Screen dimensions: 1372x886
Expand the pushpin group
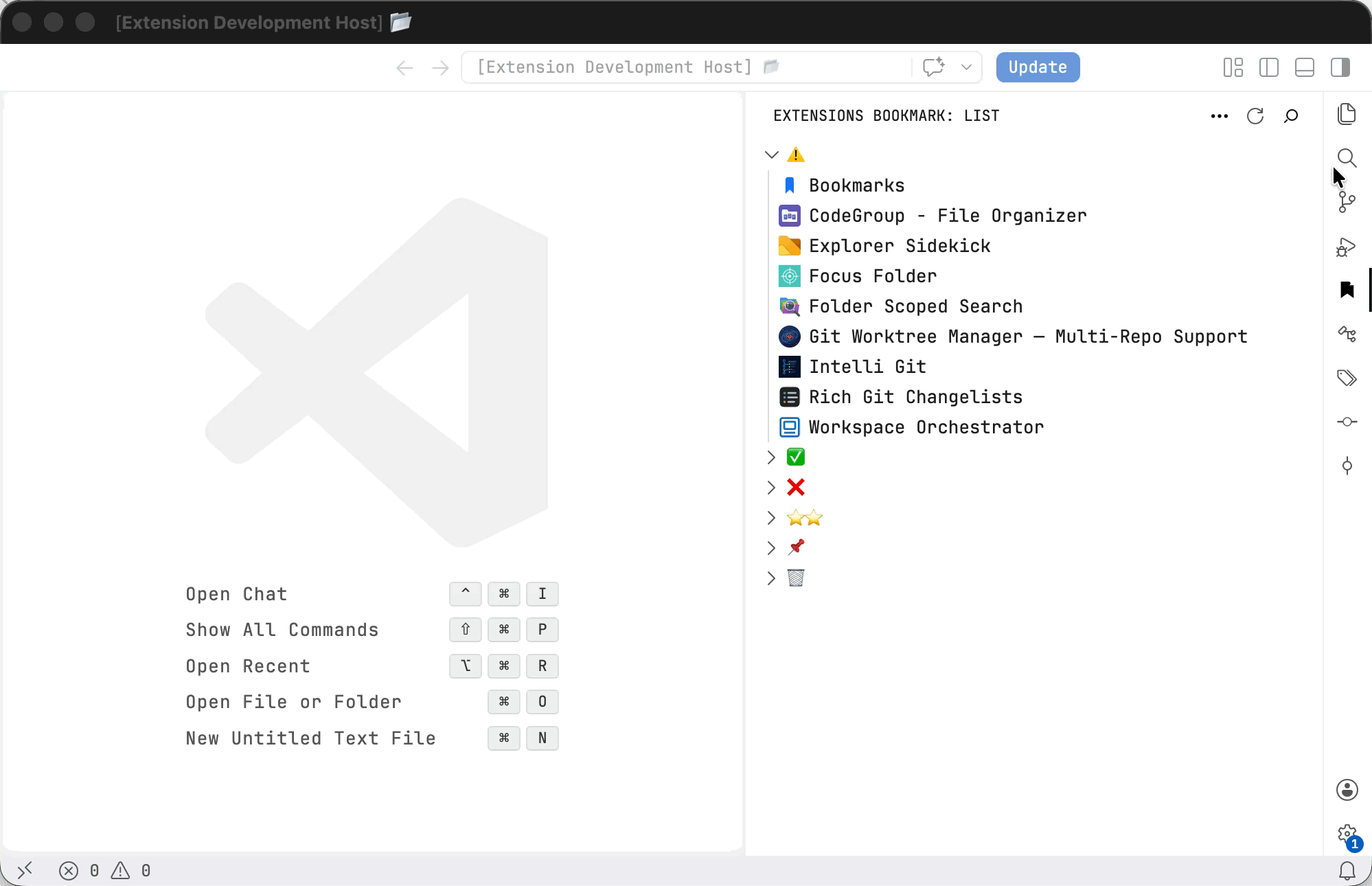[x=772, y=548]
